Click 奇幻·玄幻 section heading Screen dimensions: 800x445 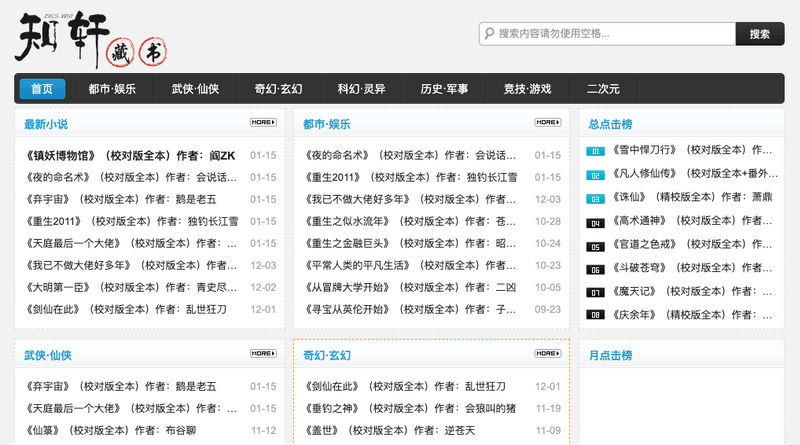(x=327, y=355)
